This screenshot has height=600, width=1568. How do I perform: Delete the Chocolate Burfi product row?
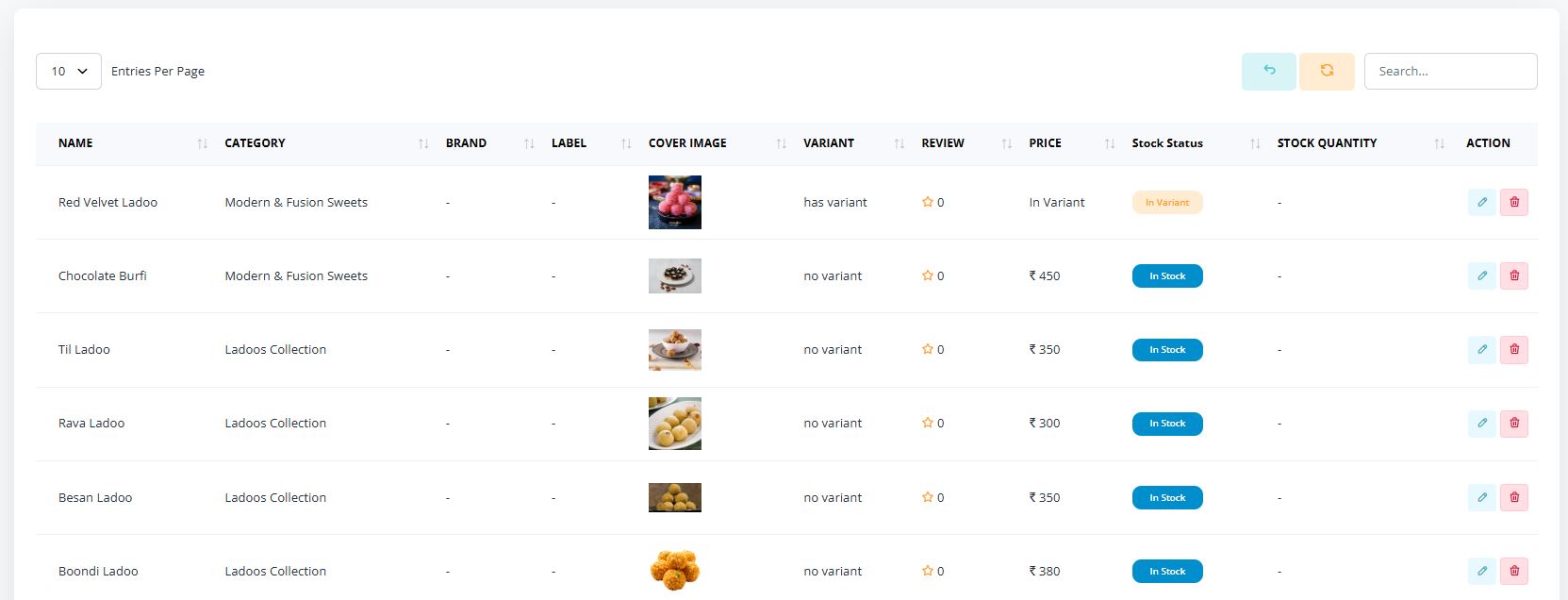pos(1514,275)
